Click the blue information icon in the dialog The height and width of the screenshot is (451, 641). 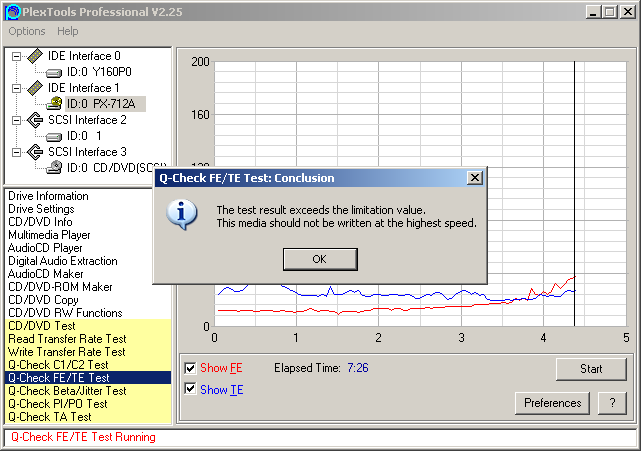(182, 214)
